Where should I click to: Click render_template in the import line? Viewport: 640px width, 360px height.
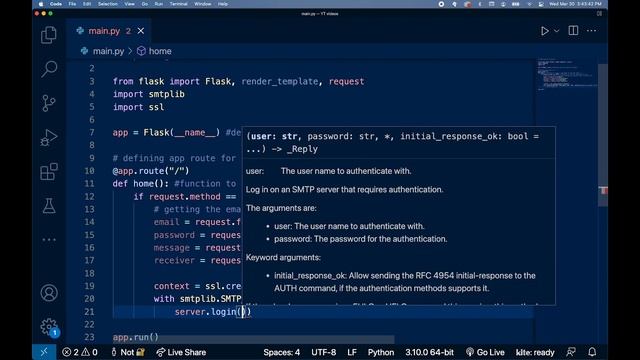280,81
